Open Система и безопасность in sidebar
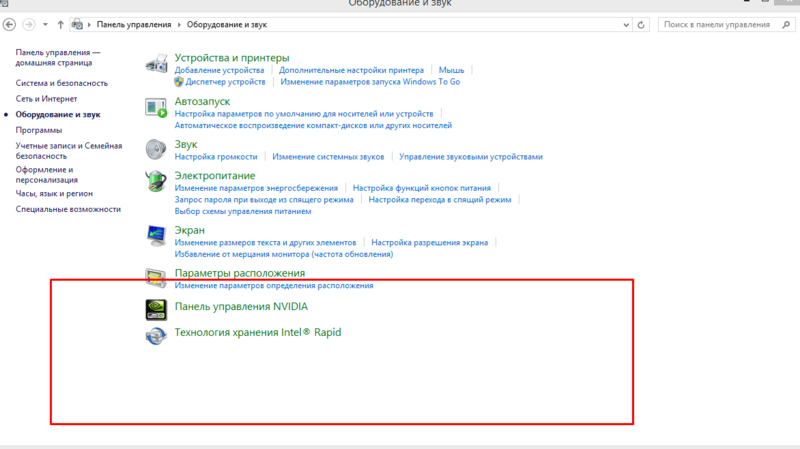Image resolution: width=800 pixels, height=449 pixels. coord(62,83)
